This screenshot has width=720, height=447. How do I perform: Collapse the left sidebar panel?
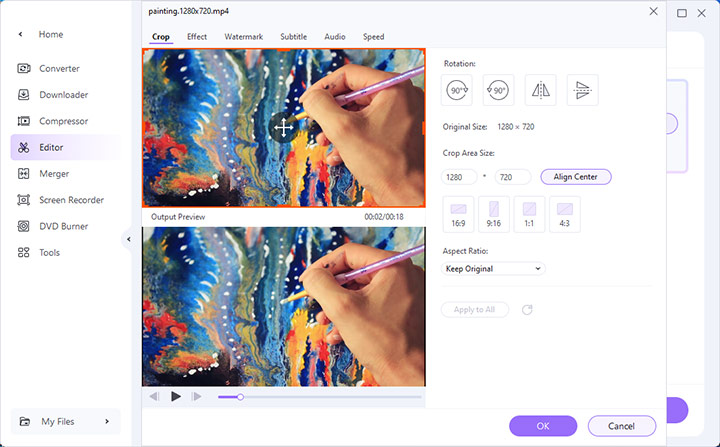coord(129,239)
